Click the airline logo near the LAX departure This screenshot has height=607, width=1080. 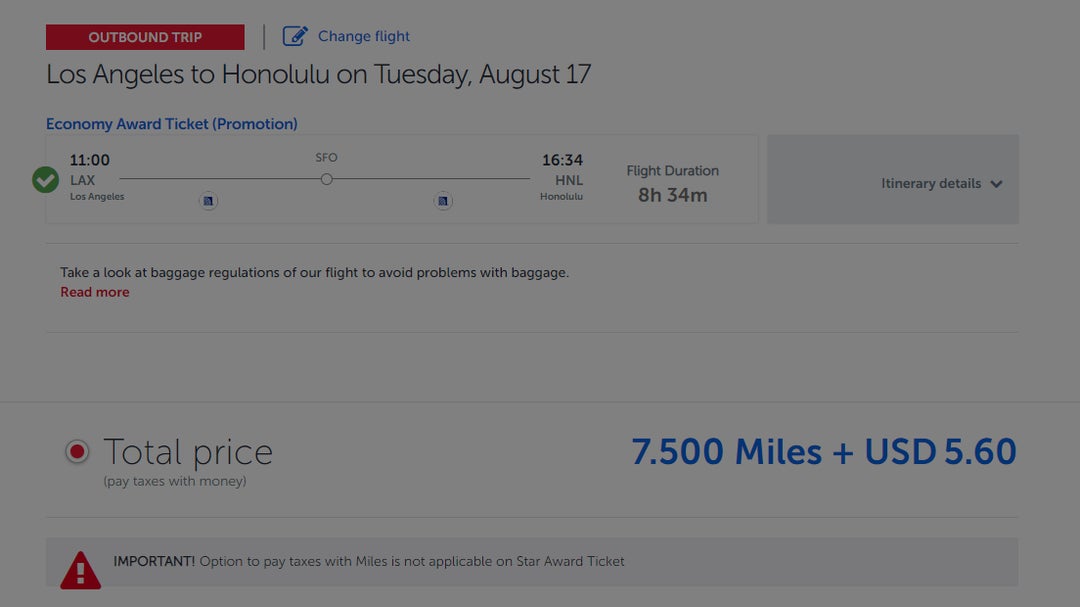pos(209,200)
